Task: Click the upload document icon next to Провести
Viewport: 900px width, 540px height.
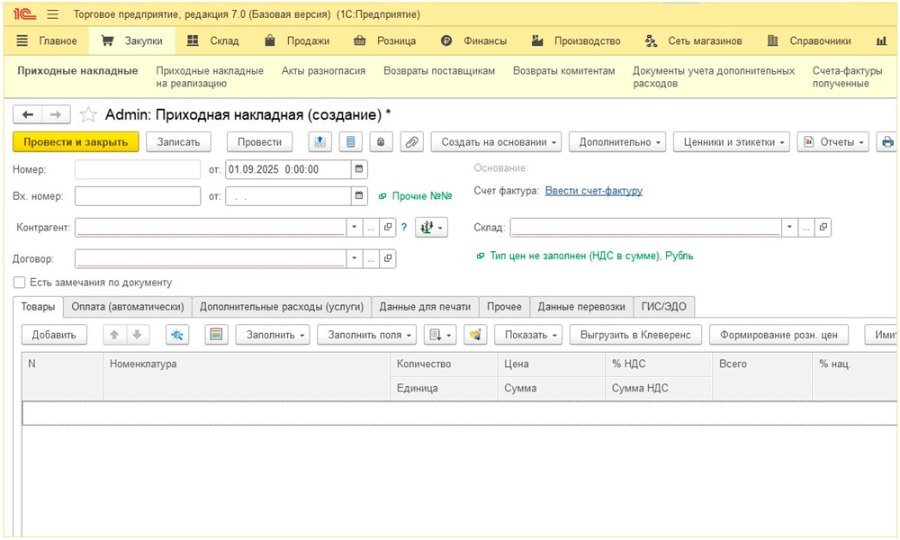Action: click(320, 142)
